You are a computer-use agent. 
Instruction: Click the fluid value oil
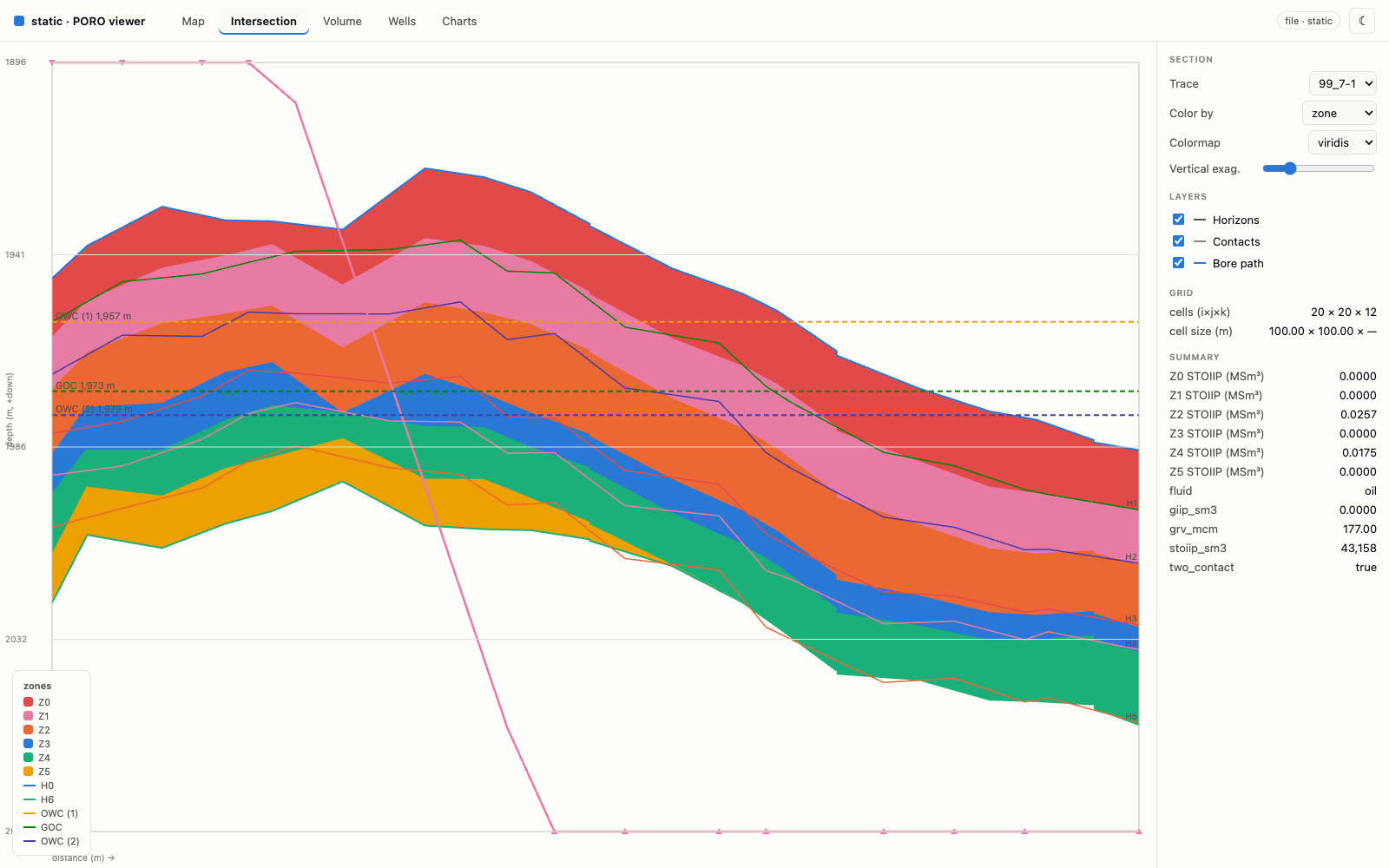1371,490
